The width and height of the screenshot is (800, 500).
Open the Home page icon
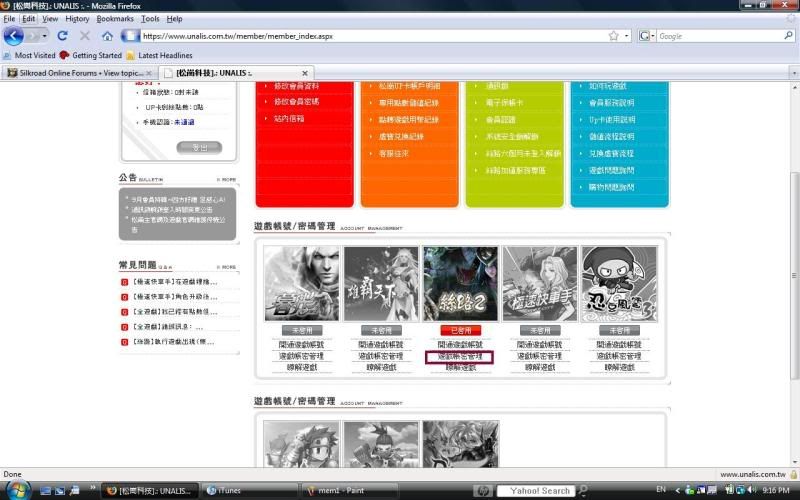click(107, 36)
